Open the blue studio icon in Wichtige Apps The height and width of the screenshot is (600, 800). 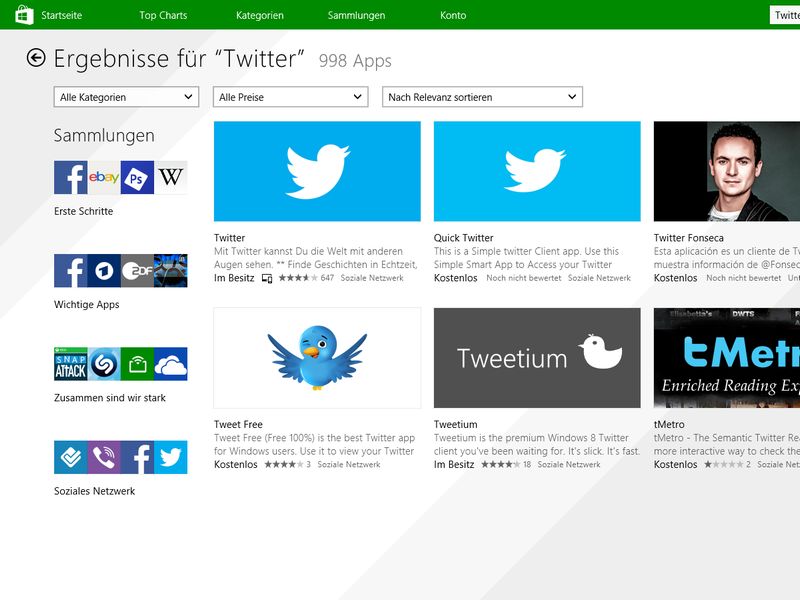tap(170, 270)
